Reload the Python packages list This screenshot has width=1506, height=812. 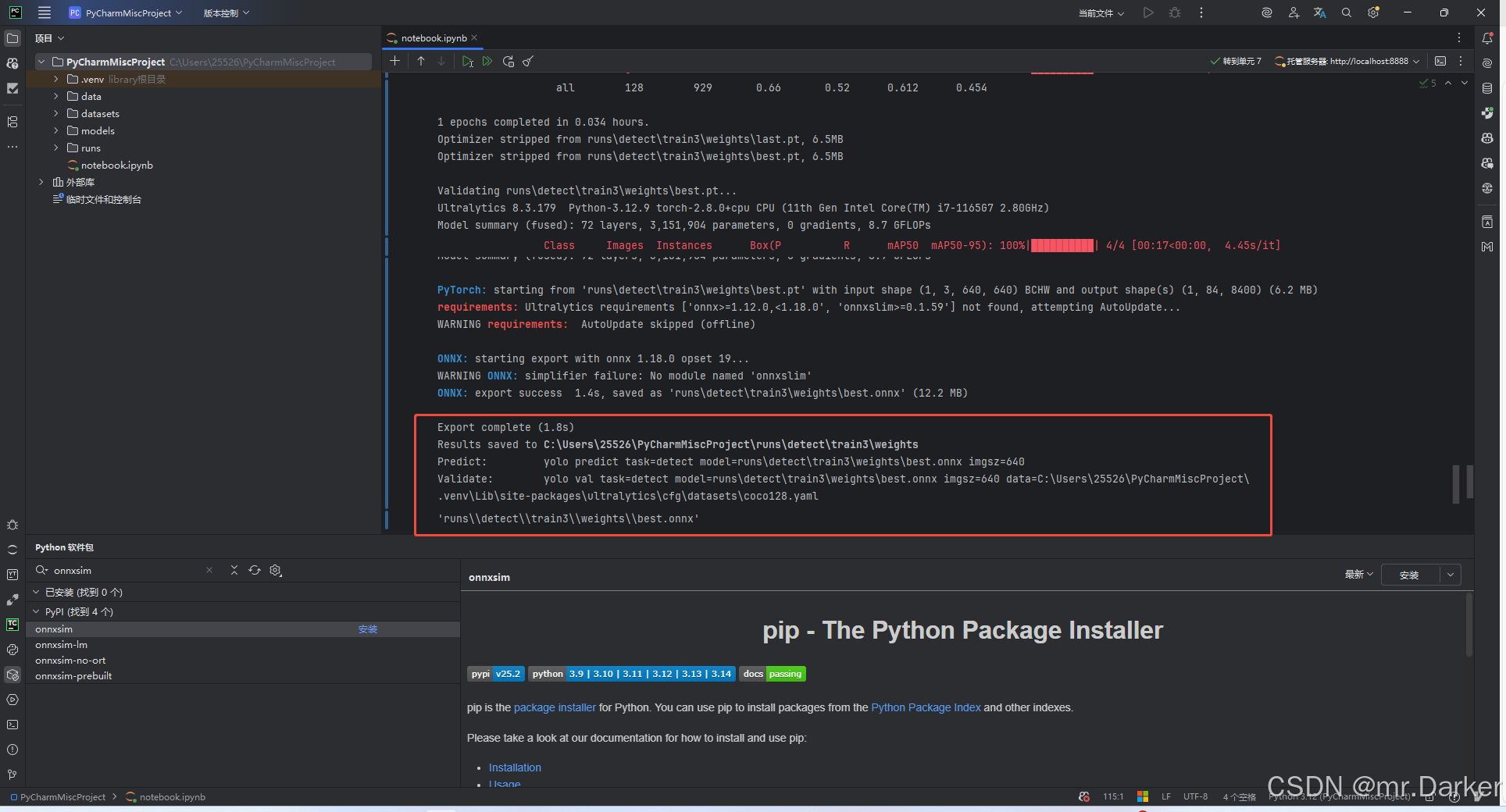(x=255, y=570)
